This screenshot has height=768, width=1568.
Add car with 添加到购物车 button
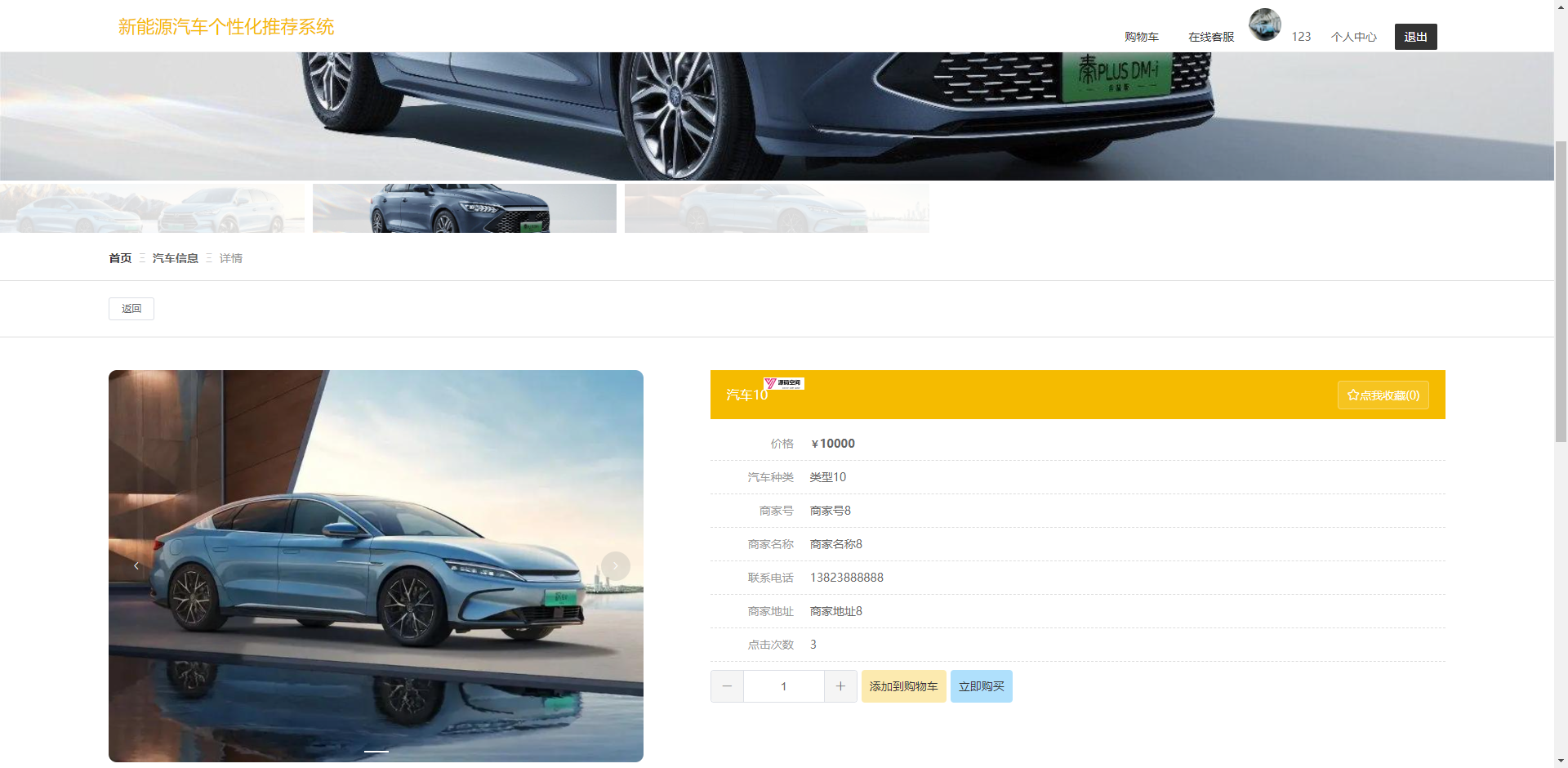(x=904, y=686)
